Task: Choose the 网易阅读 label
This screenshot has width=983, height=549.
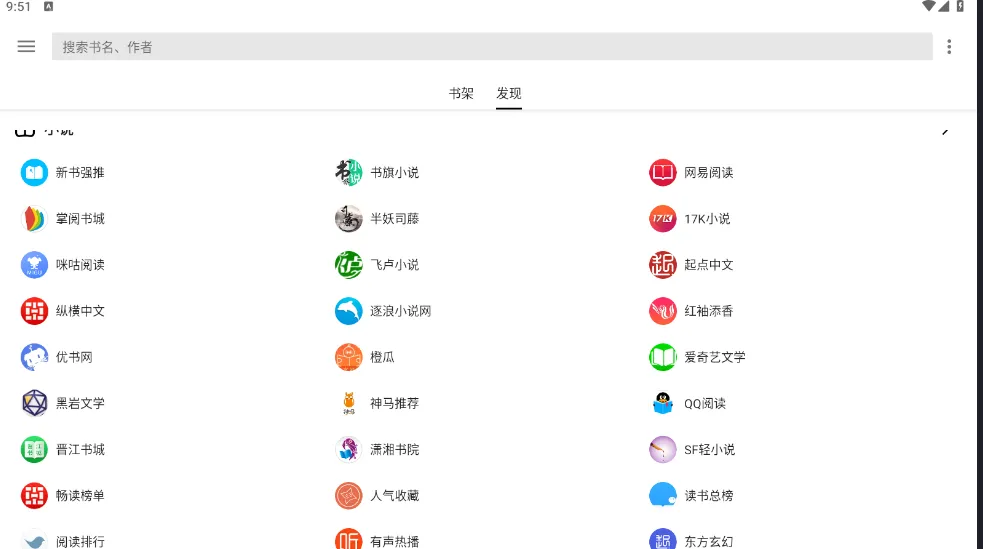Action: tap(708, 172)
